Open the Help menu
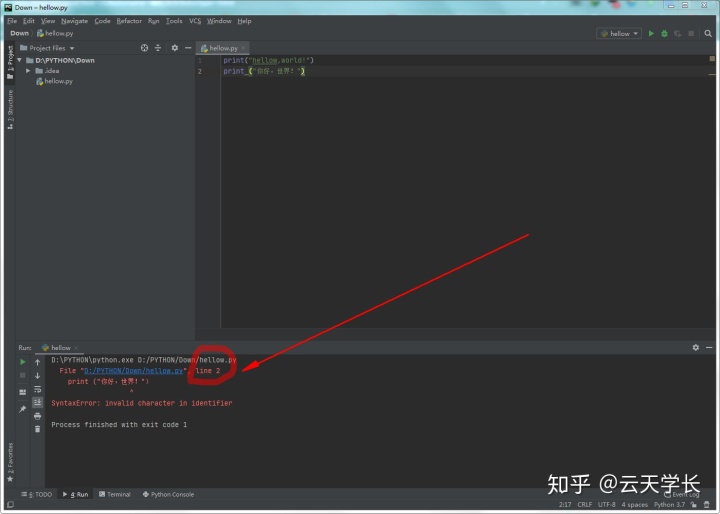The width and height of the screenshot is (720, 514). [x=244, y=21]
